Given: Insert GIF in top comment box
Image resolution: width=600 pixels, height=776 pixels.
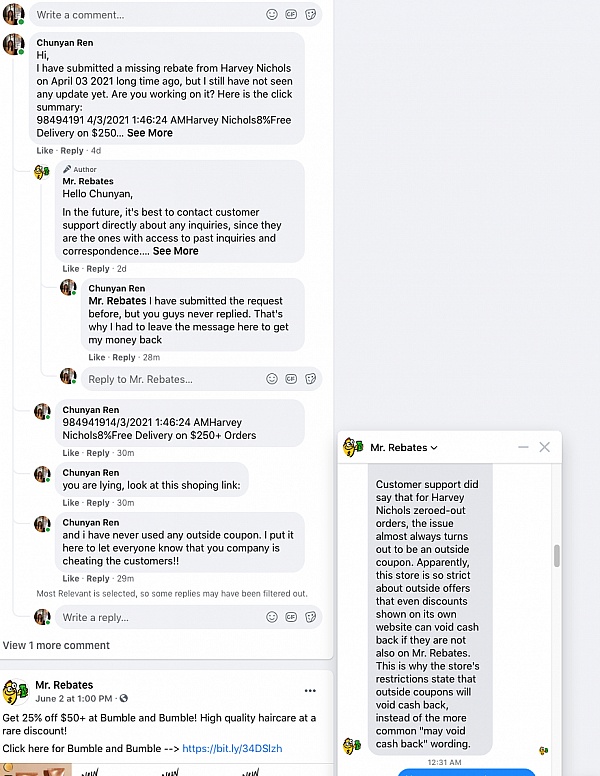Looking at the screenshot, I should point(291,14).
